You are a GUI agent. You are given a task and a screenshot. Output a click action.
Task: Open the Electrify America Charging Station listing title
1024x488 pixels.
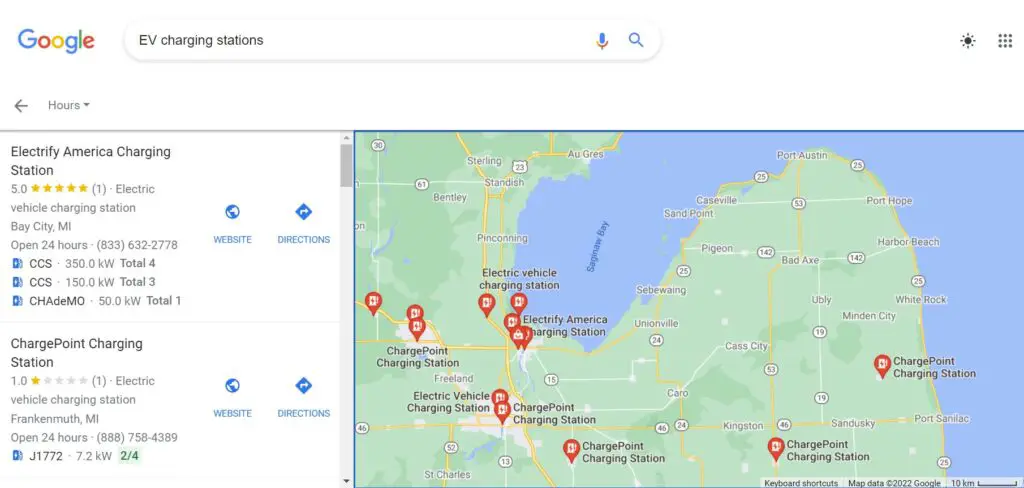click(91, 161)
